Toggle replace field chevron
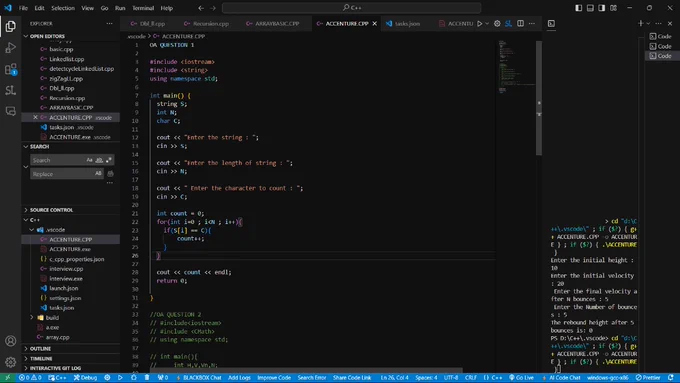The width and height of the screenshot is (680, 383). point(26,167)
